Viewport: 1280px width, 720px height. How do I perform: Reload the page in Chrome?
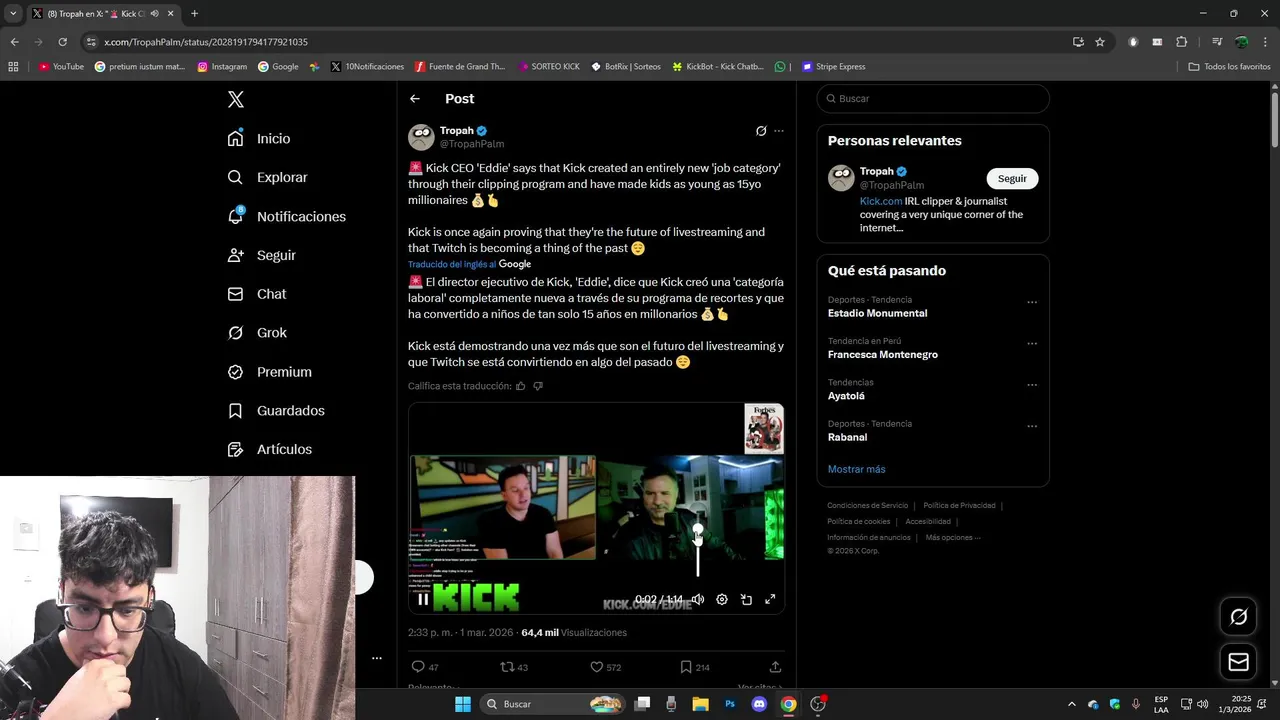62,42
